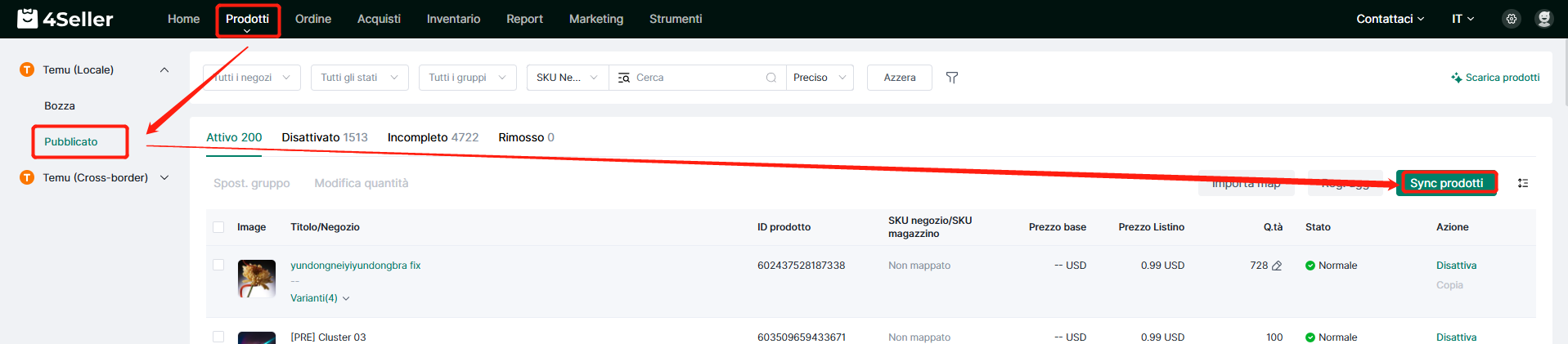Open the Inventario menu
Screen dimensions: 1568x344
(x=453, y=19)
